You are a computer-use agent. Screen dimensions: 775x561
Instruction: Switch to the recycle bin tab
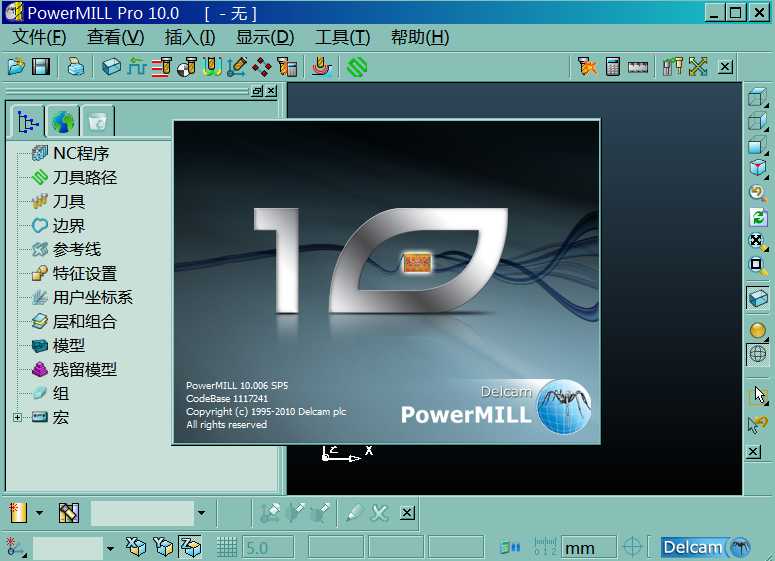(97, 122)
